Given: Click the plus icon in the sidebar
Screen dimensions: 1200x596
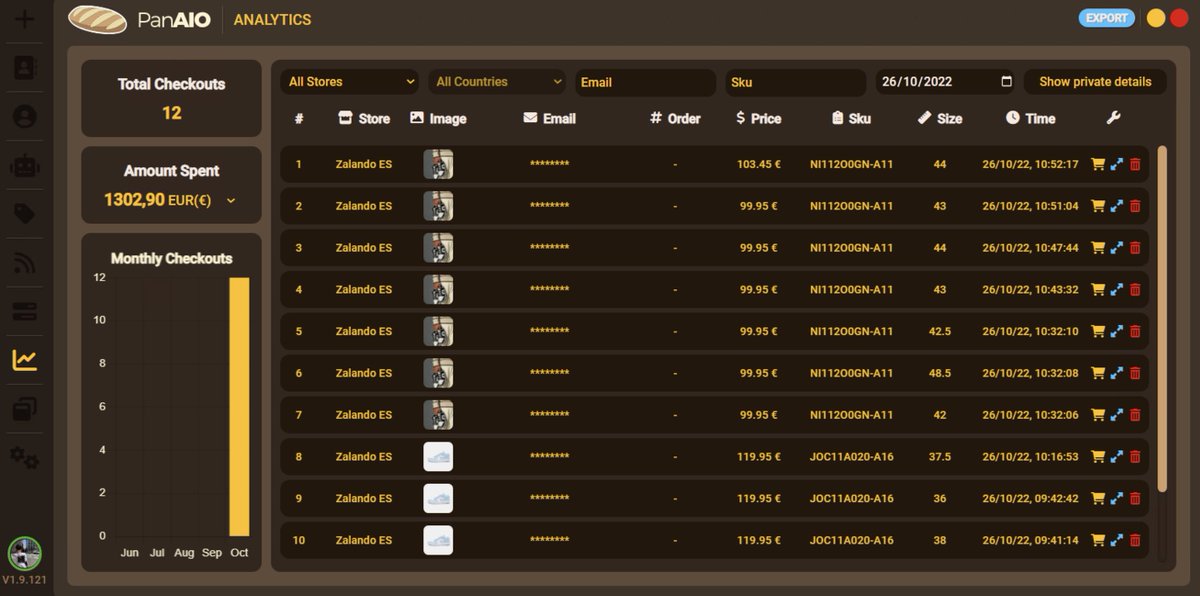Looking at the screenshot, I should point(25,19).
